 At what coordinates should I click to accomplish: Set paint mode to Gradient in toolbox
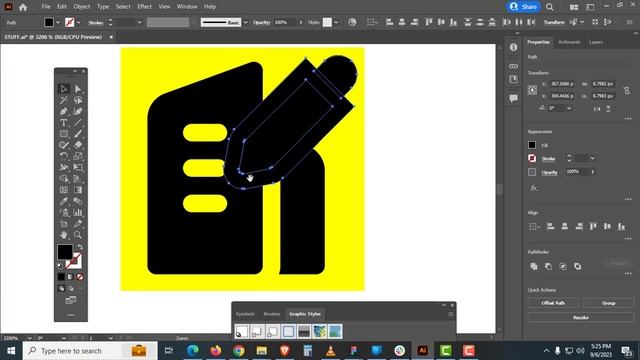pyautogui.click(x=71, y=277)
